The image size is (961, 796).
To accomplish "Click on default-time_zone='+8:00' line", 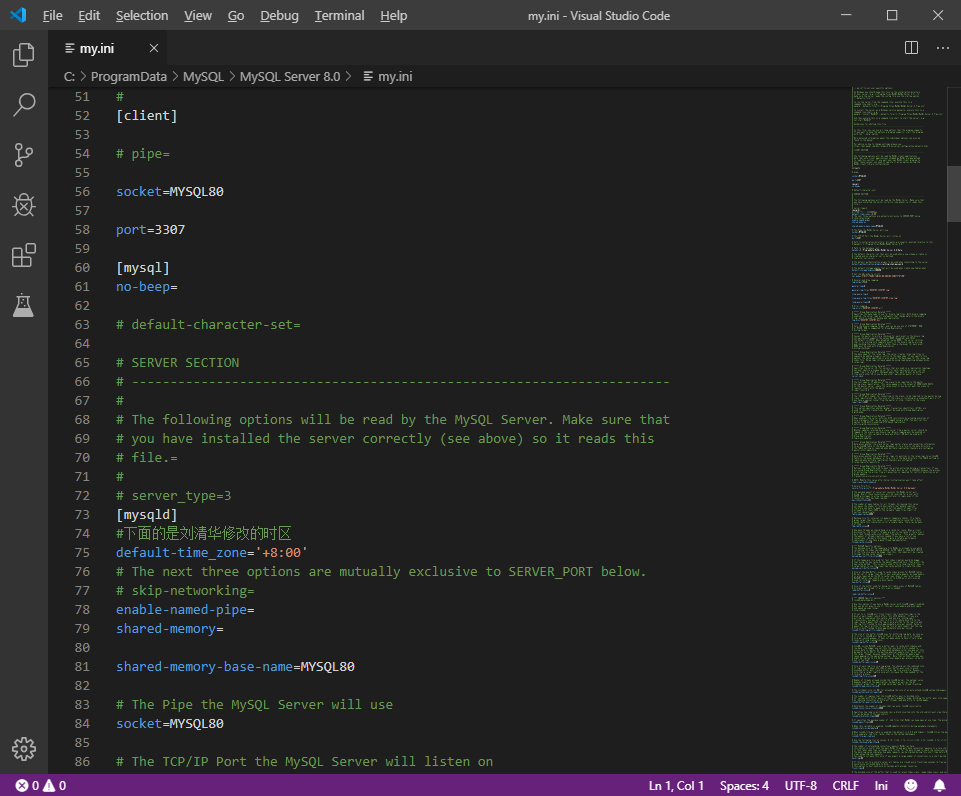I will click(x=212, y=553).
